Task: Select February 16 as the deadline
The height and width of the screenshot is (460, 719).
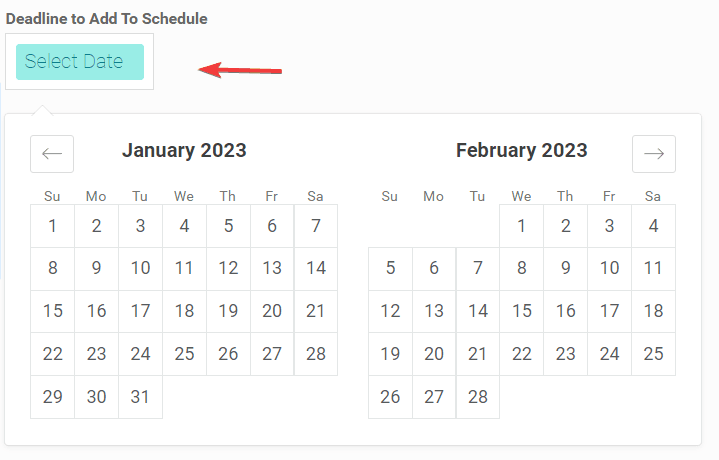Action: [x=565, y=311]
